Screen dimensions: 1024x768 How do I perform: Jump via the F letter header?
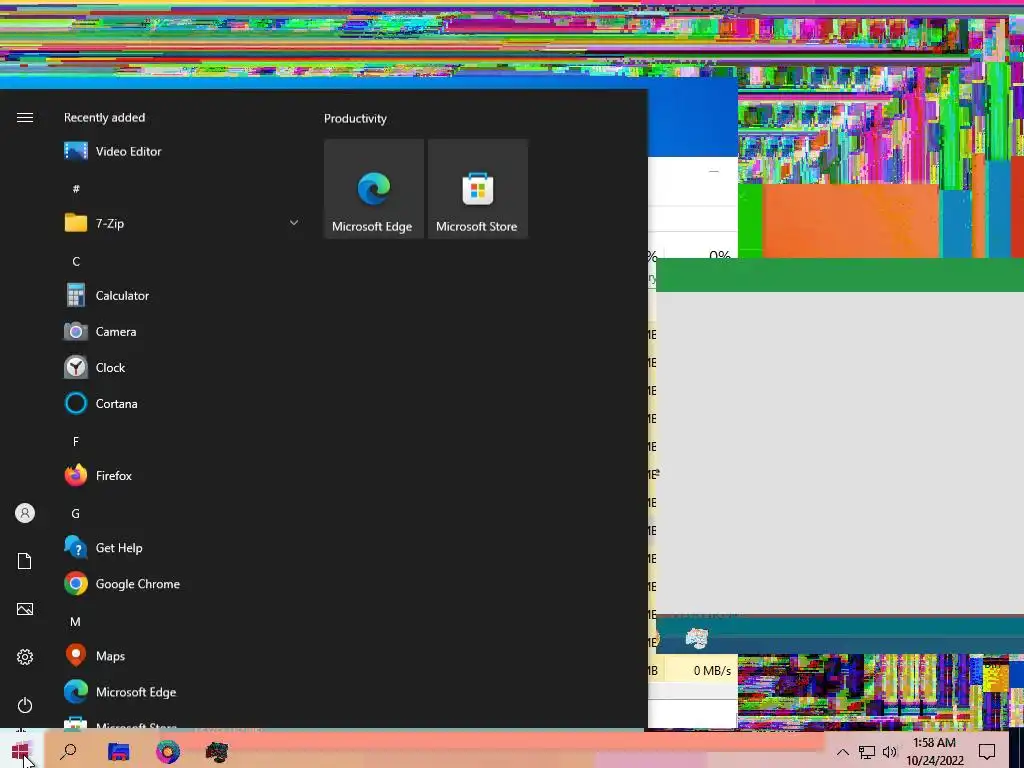pyautogui.click(x=76, y=441)
